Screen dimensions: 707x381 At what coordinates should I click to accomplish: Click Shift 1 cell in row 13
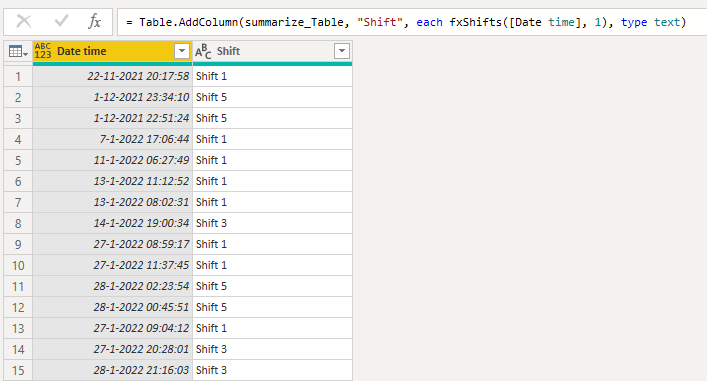tap(272, 328)
